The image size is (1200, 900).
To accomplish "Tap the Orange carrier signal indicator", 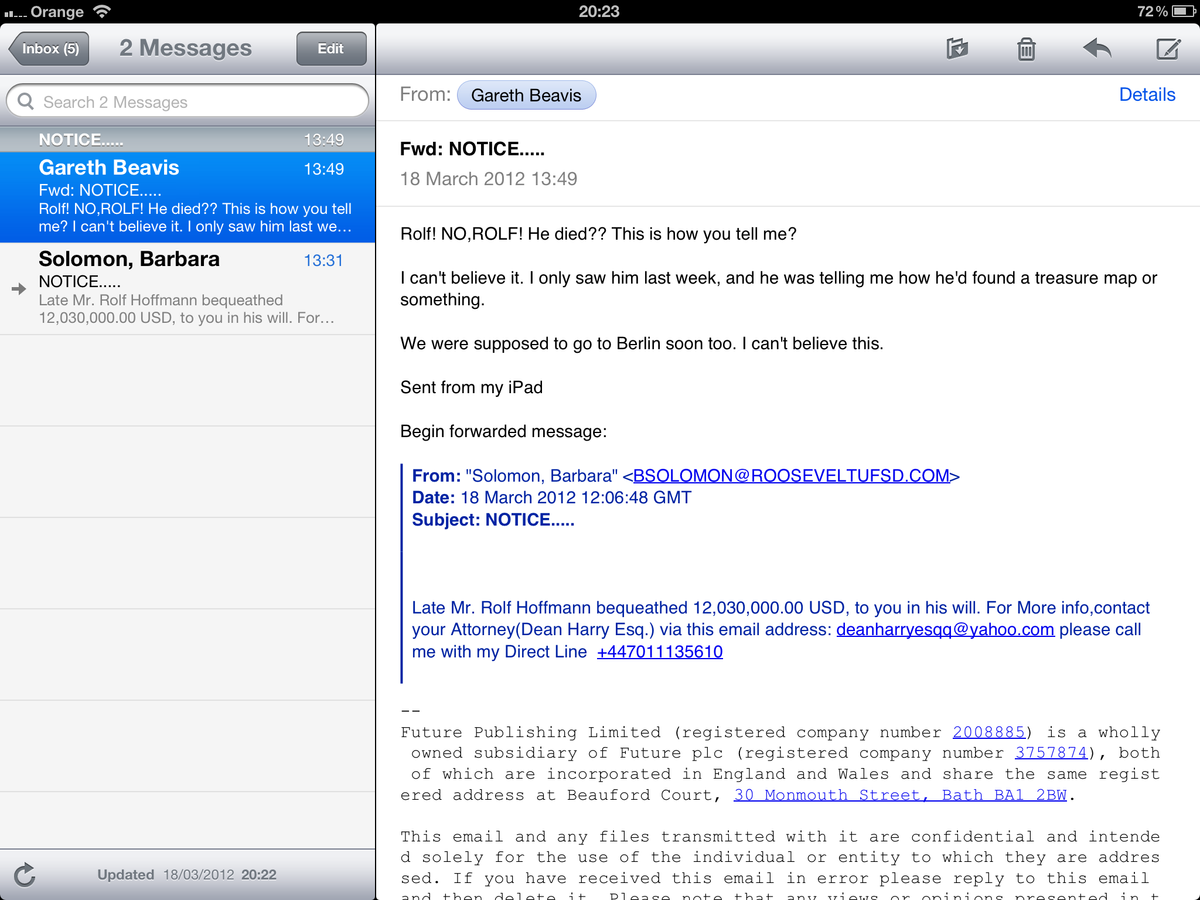I will pos(14,12).
